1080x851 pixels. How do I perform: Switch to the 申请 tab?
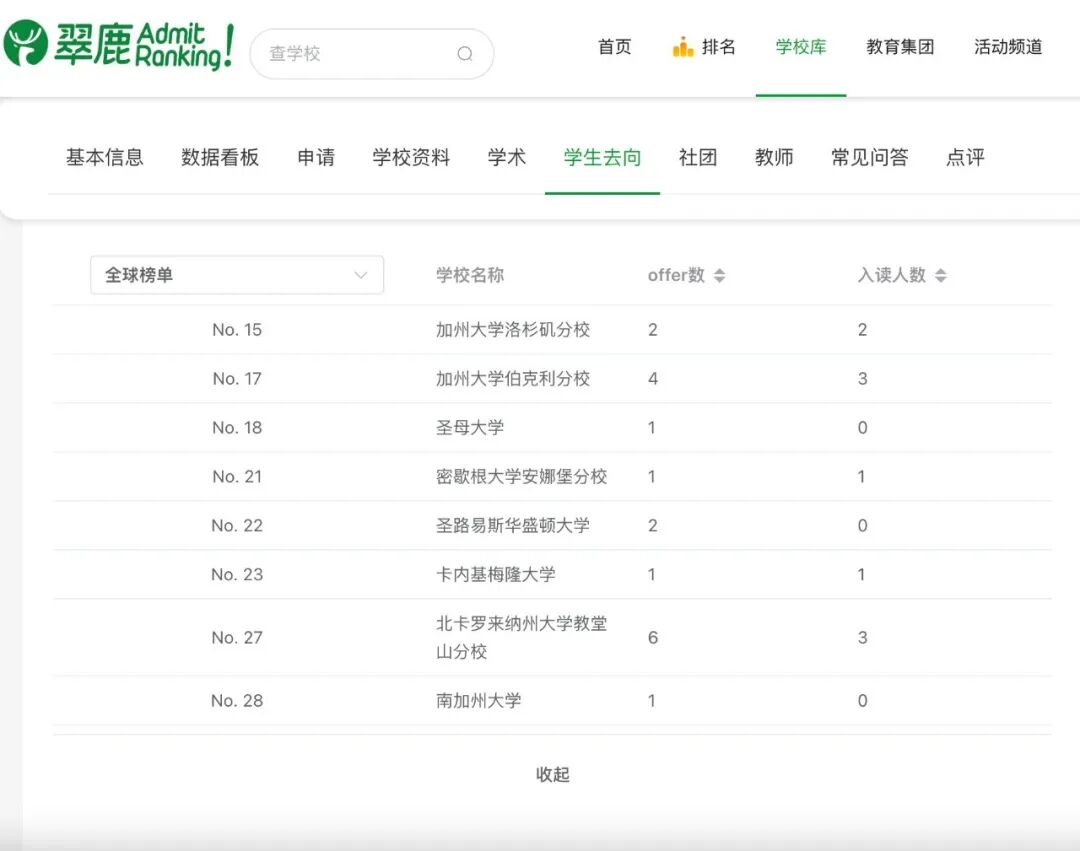coord(316,157)
